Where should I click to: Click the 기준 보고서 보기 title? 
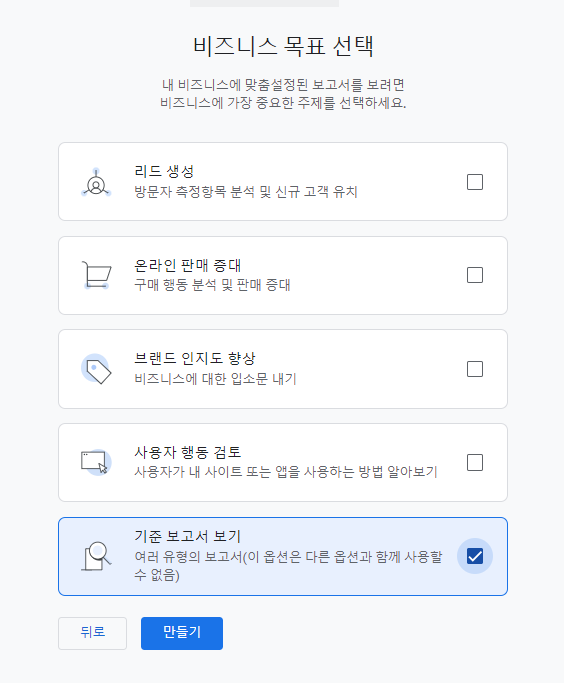187,536
